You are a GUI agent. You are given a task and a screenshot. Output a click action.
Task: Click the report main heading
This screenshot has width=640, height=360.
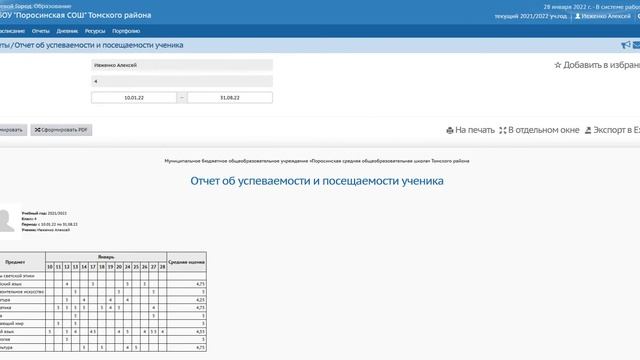(x=317, y=181)
